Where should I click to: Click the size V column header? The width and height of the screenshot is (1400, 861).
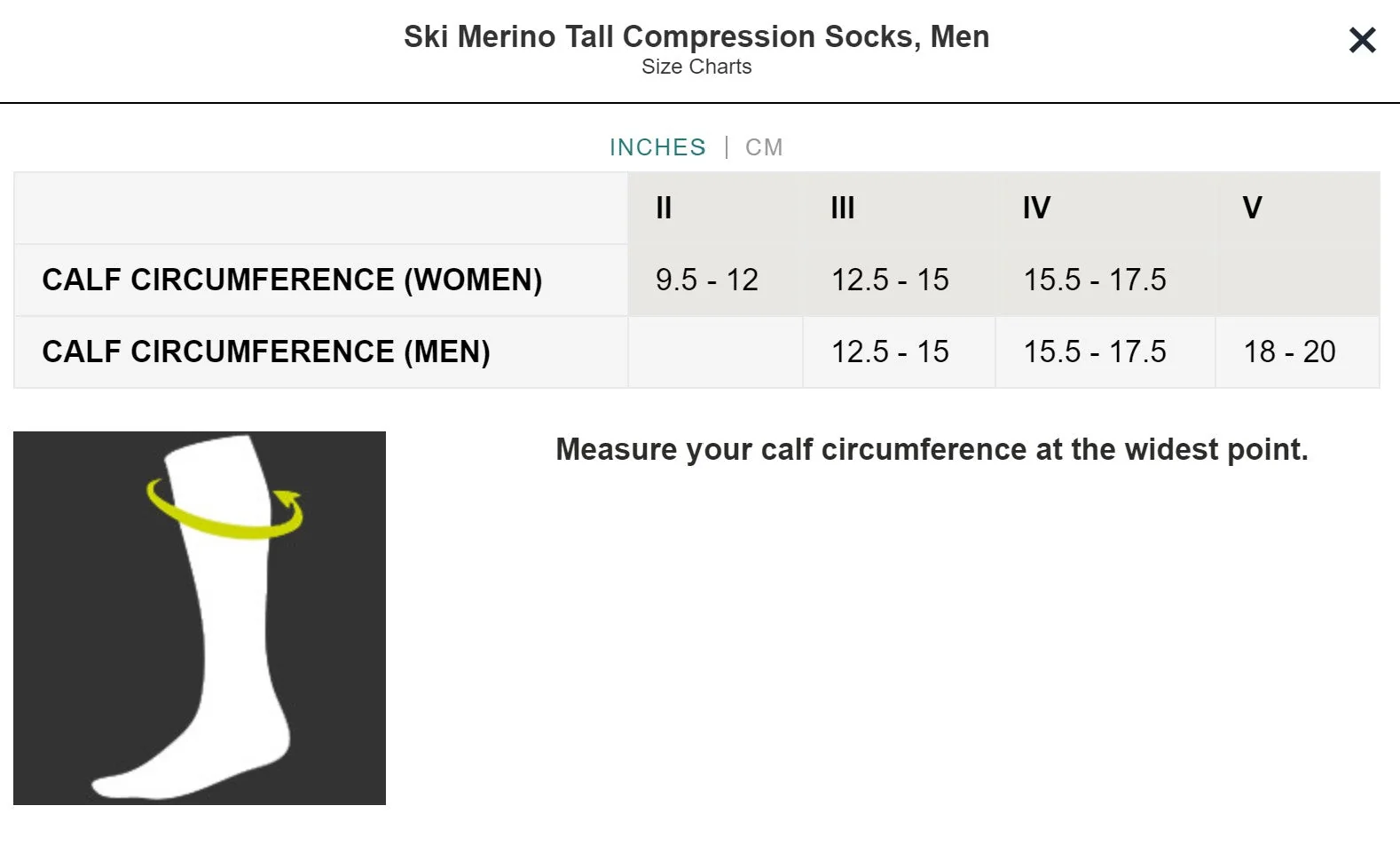(1297, 208)
